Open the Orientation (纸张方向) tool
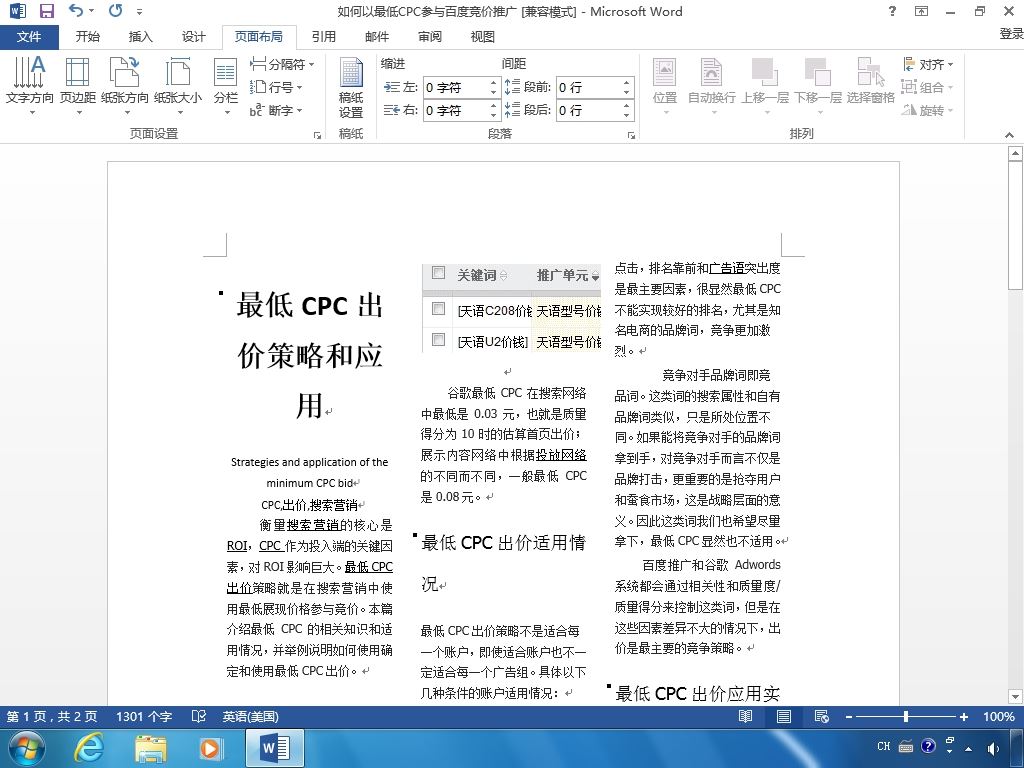 tap(125, 86)
